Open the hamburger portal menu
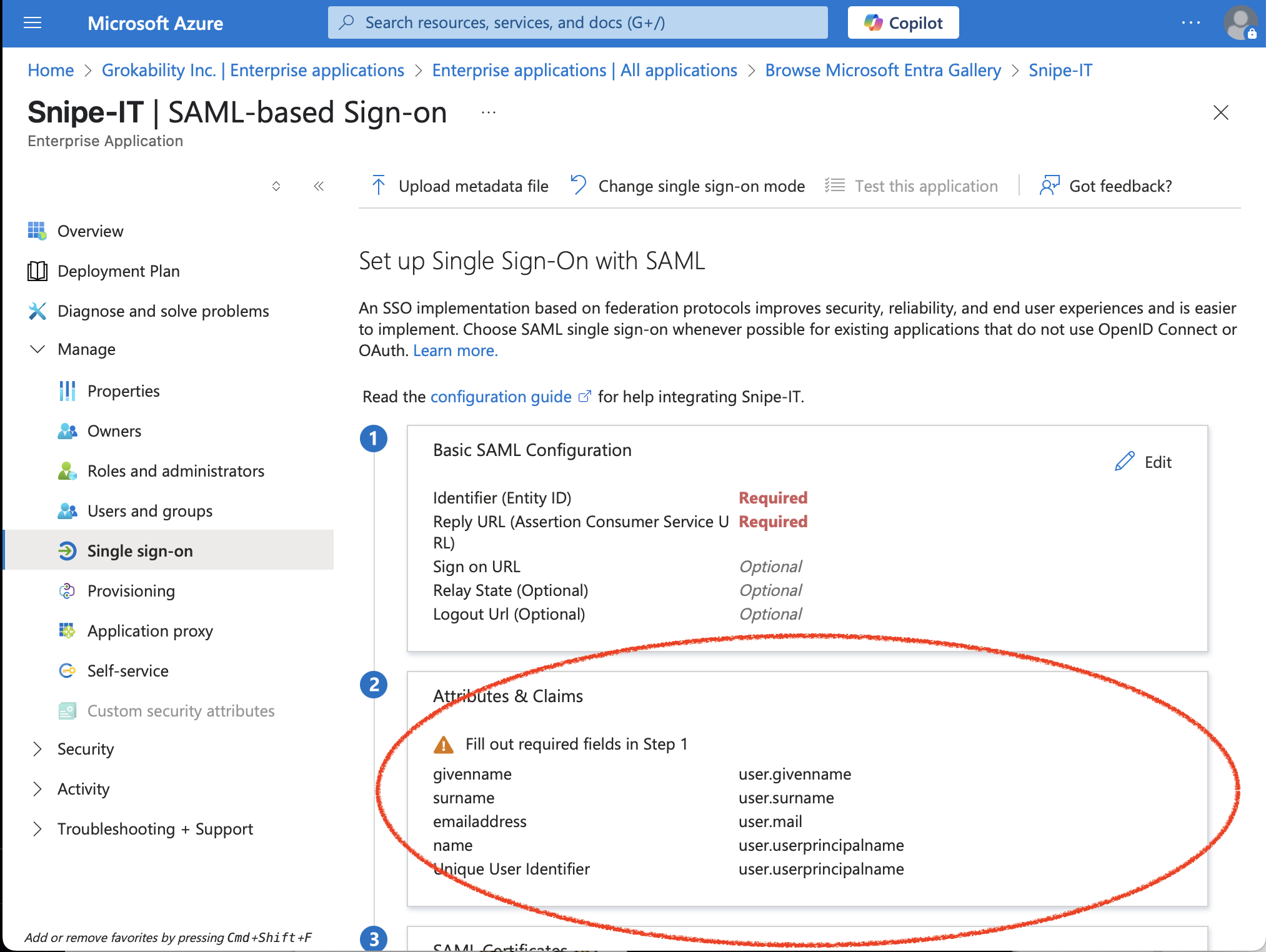This screenshot has width=1266, height=952. point(32,23)
